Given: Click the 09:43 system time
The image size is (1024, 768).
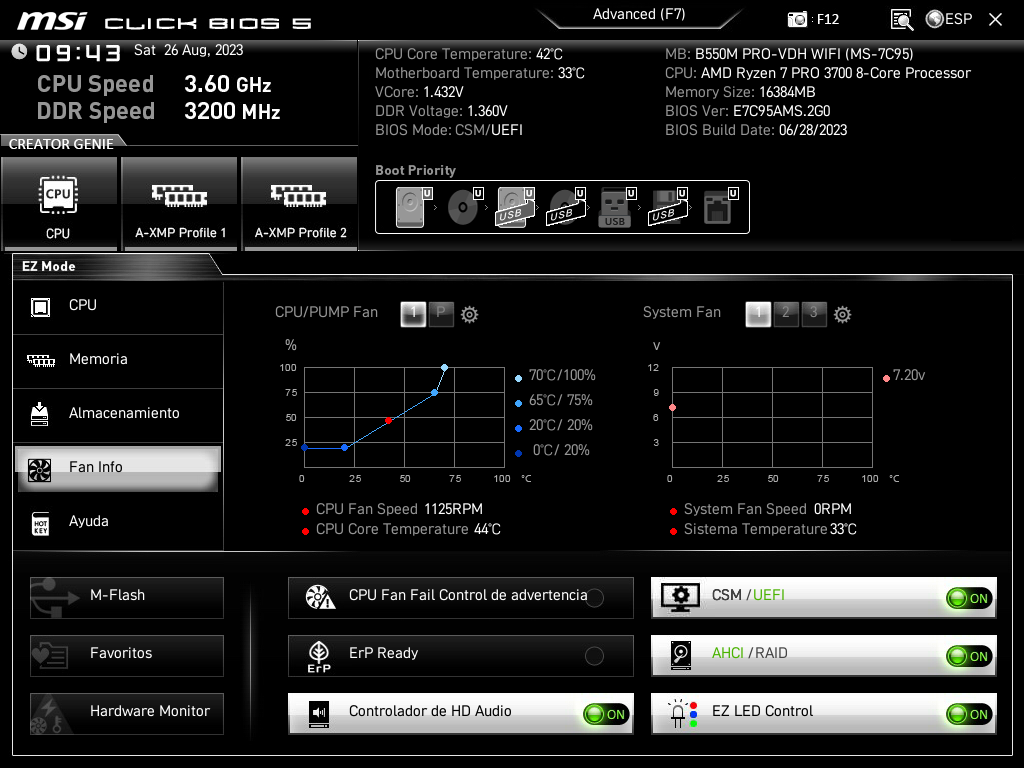Looking at the screenshot, I should pos(78,53).
